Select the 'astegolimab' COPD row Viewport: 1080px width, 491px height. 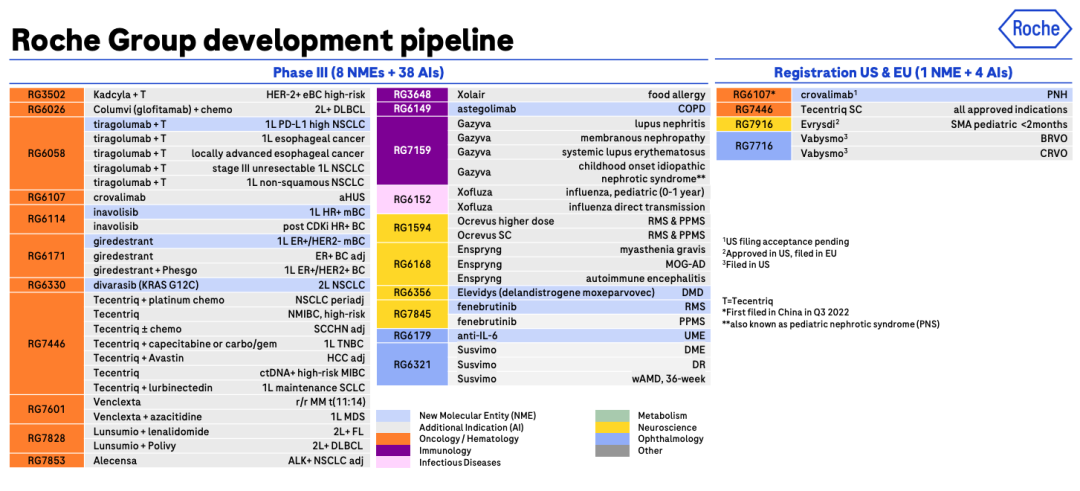click(578, 109)
